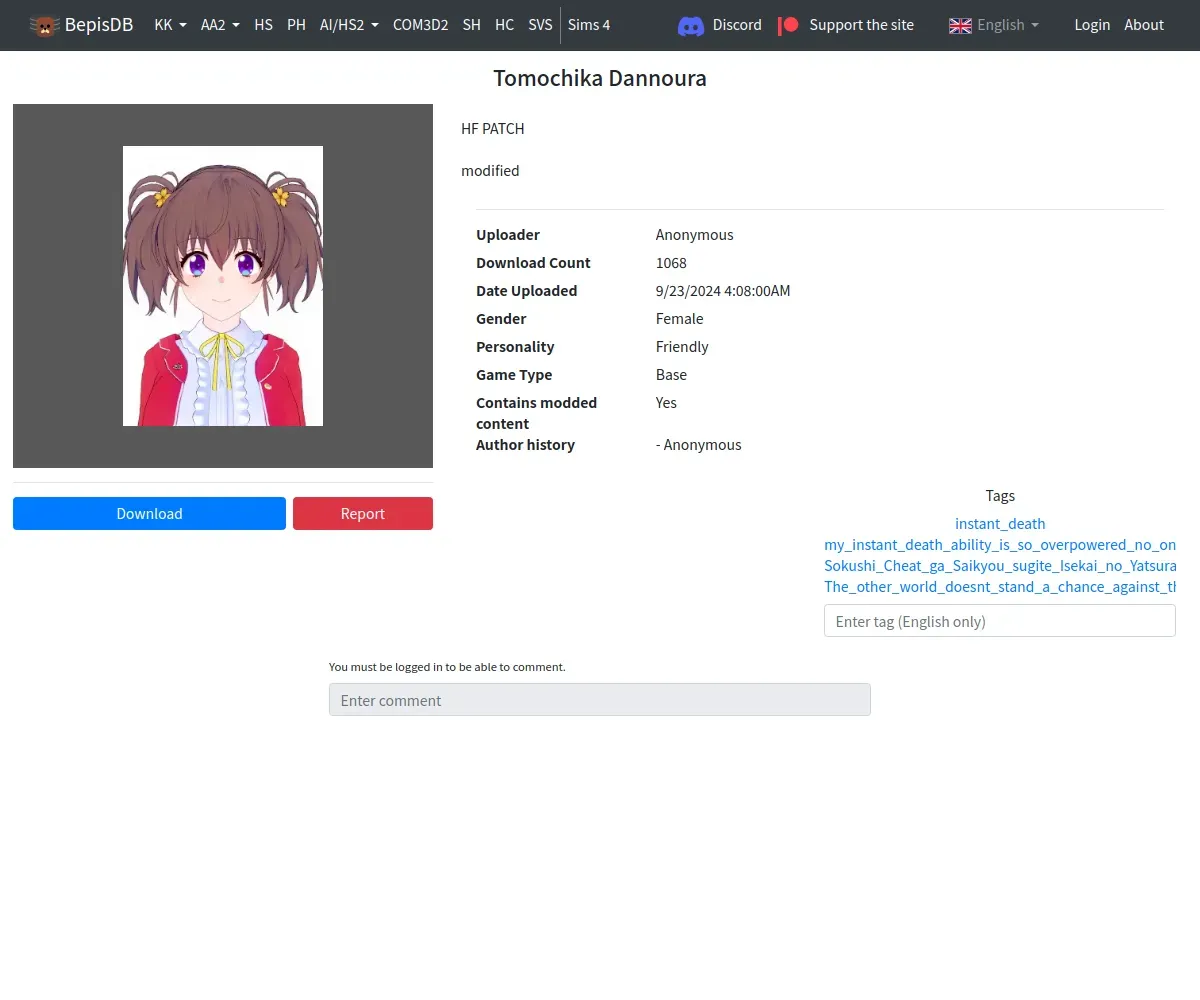Image resolution: width=1200 pixels, height=1000 pixels.
Task: Click the Enter comment field
Action: point(600,700)
